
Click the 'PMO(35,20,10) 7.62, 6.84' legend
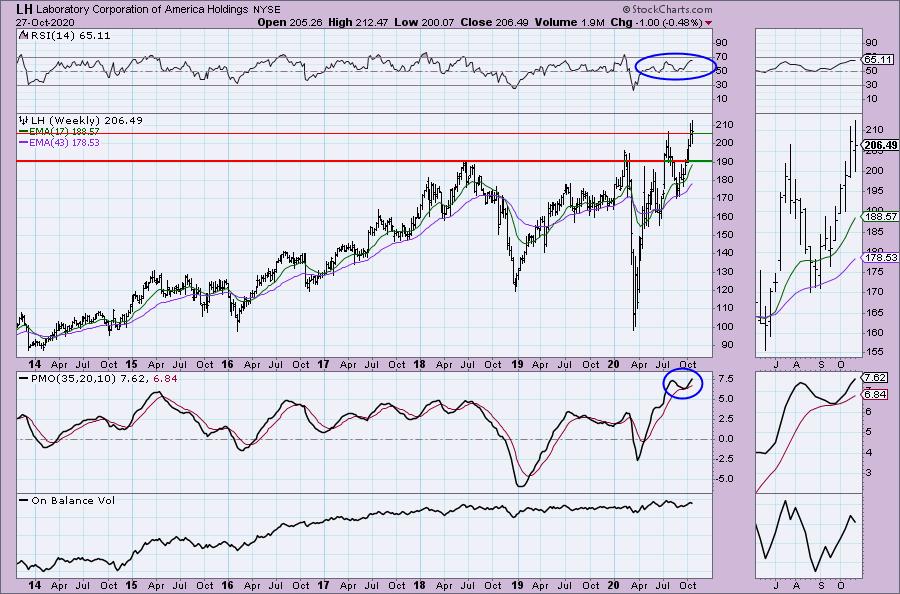click(x=98, y=378)
